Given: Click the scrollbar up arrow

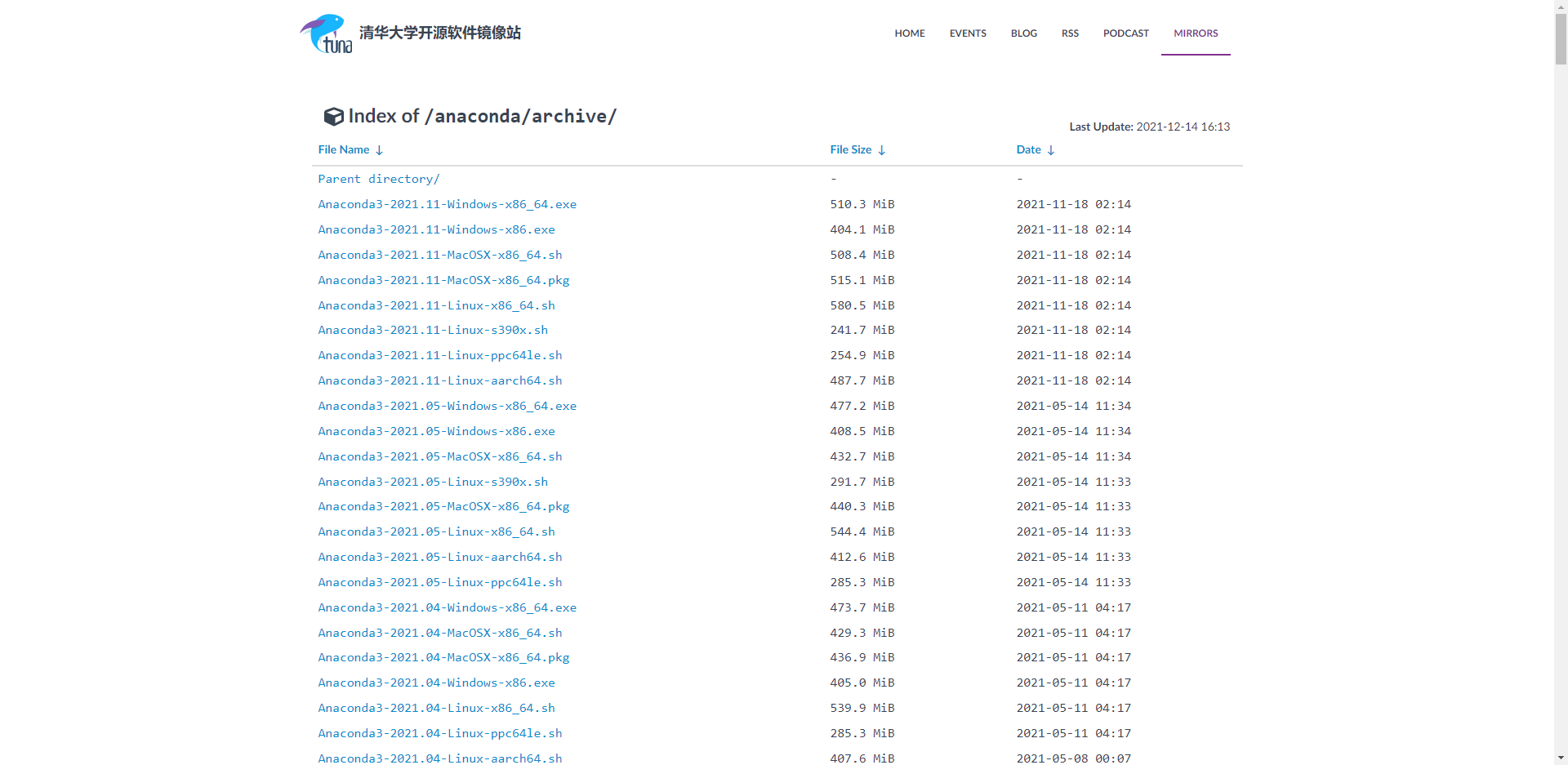Looking at the screenshot, I should click(1561, 7).
